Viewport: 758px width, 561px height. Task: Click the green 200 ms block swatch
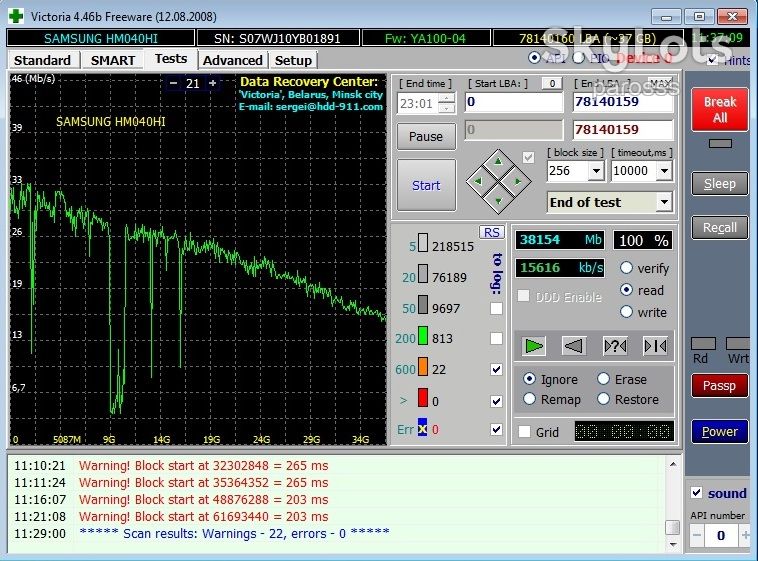[423, 335]
